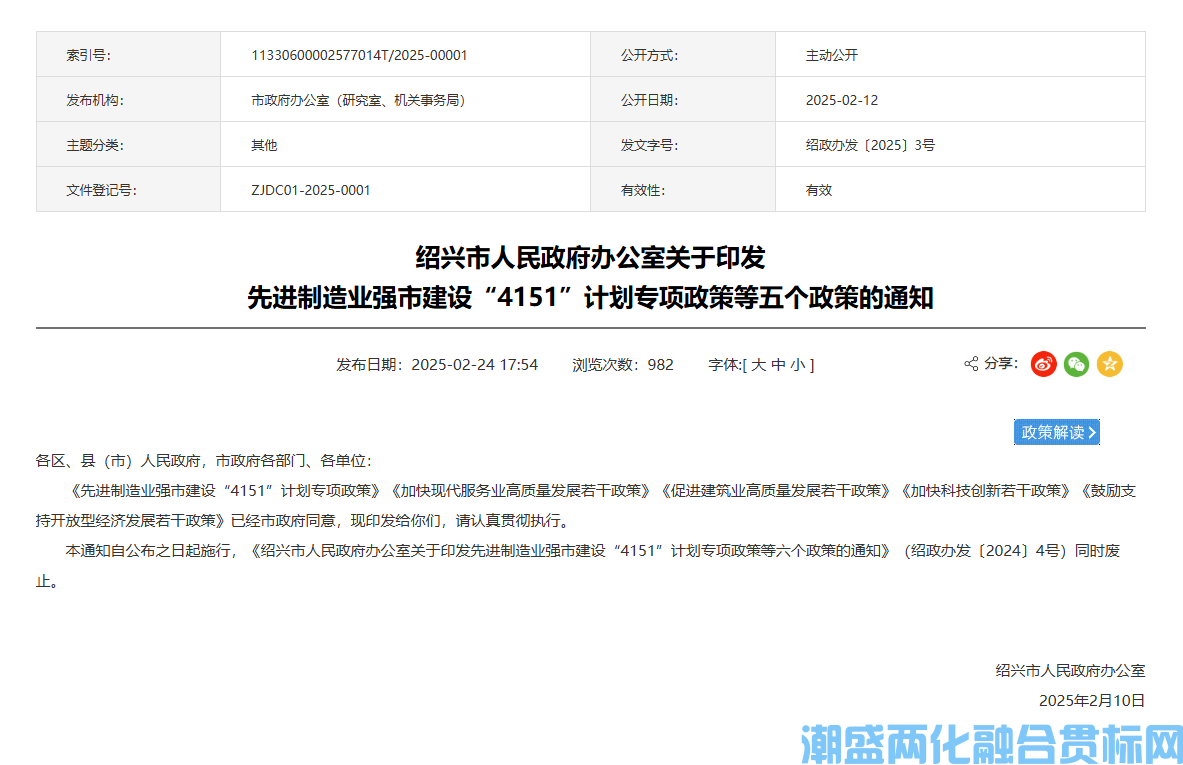The width and height of the screenshot is (1183, 765).
Task: Click the 公开日期 label
Action: point(650,100)
